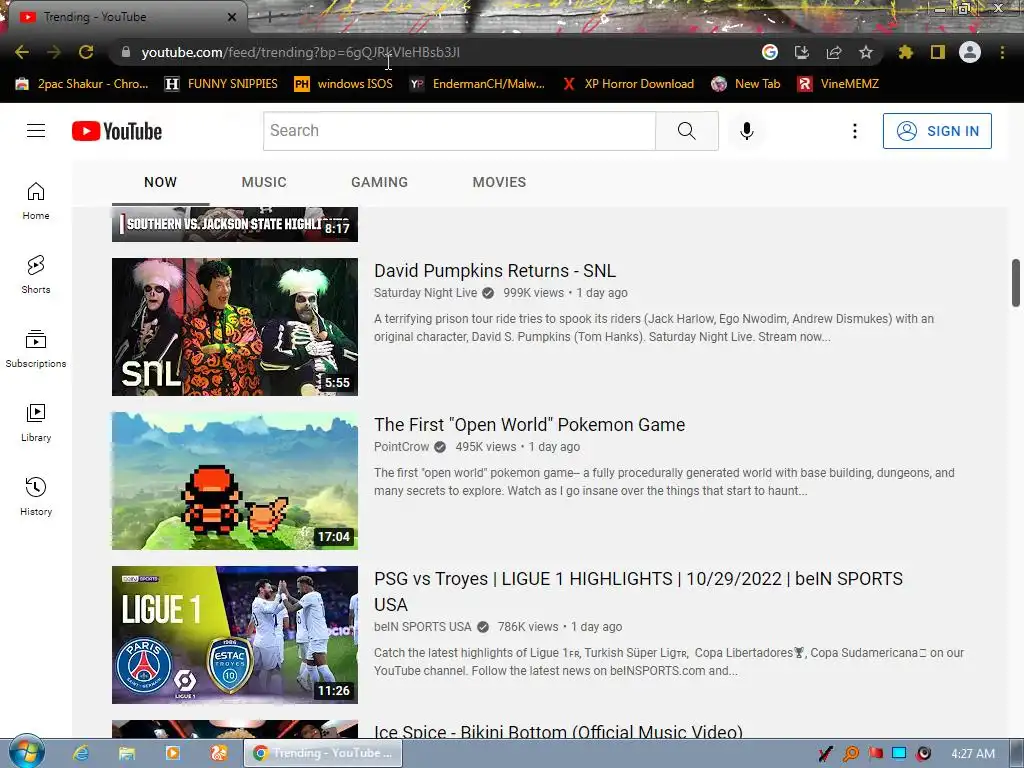This screenshot has height=768, width=1024.
Task: Open the YouTube hamburger guide menu
Action: (36, 131)
